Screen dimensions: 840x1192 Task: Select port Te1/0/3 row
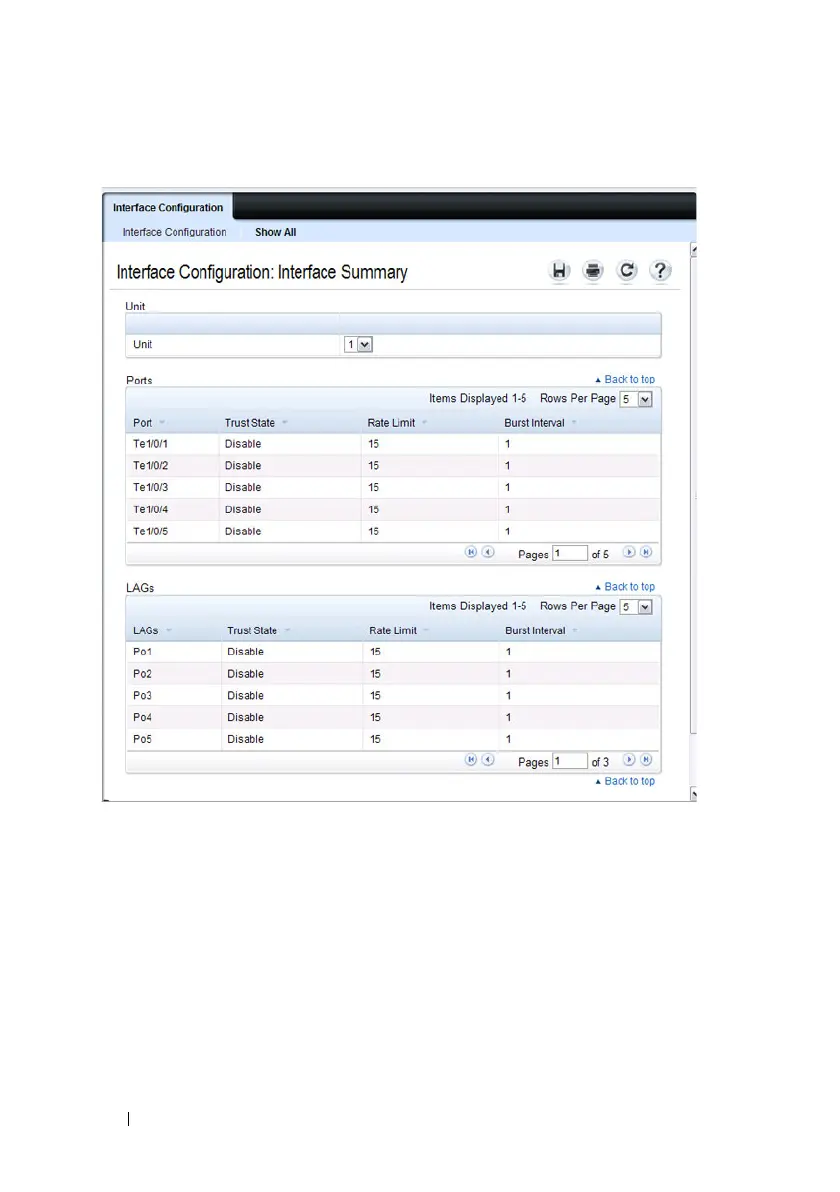(393, 487)
